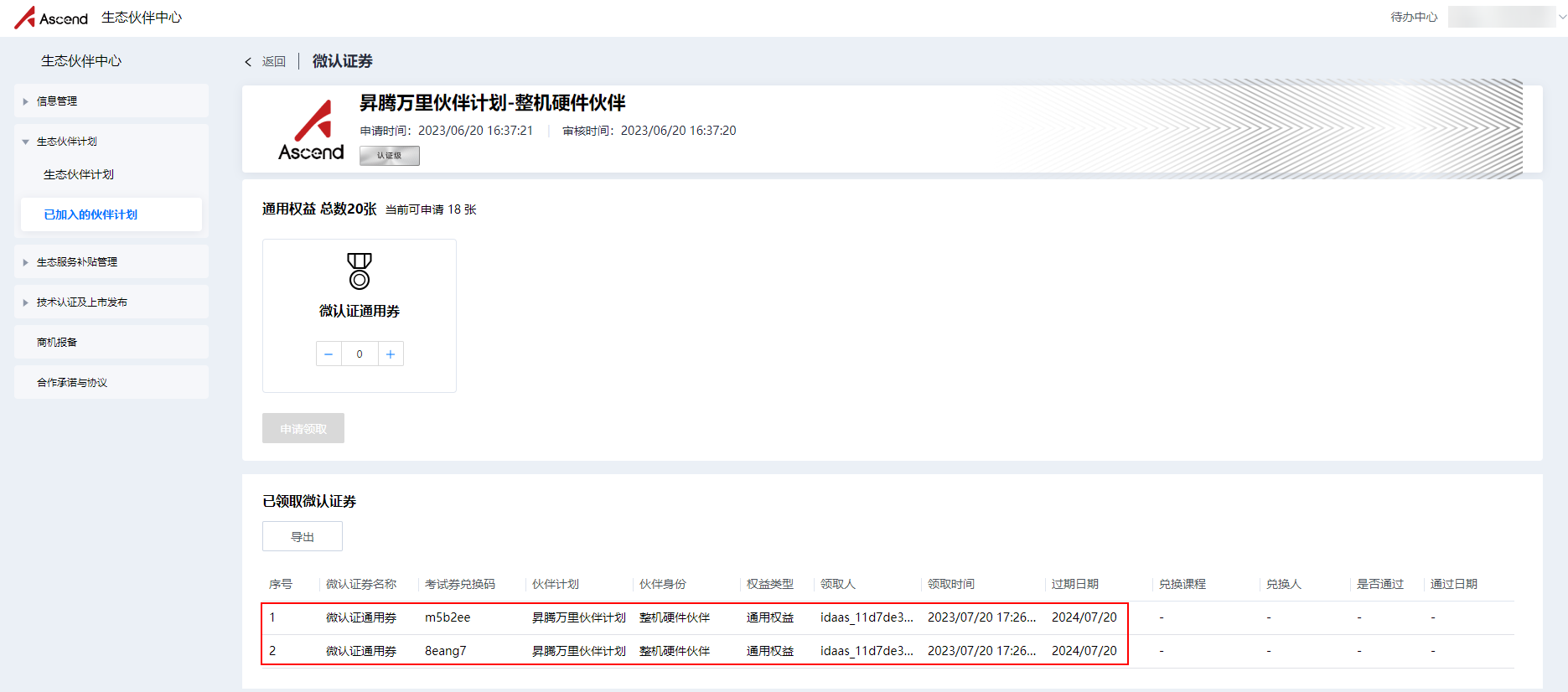Open the 商机报备 sidebar item
This screenshot has height=692, width=1568.
coord(111,342)
